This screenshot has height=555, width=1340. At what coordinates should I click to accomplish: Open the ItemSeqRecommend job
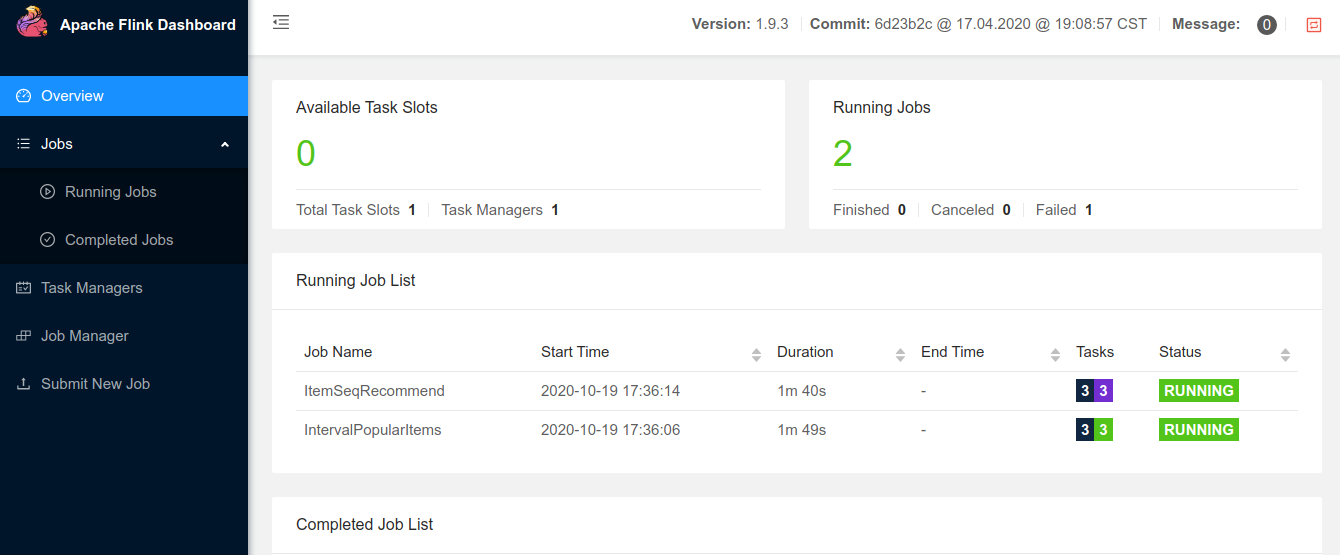pos(374,391)
